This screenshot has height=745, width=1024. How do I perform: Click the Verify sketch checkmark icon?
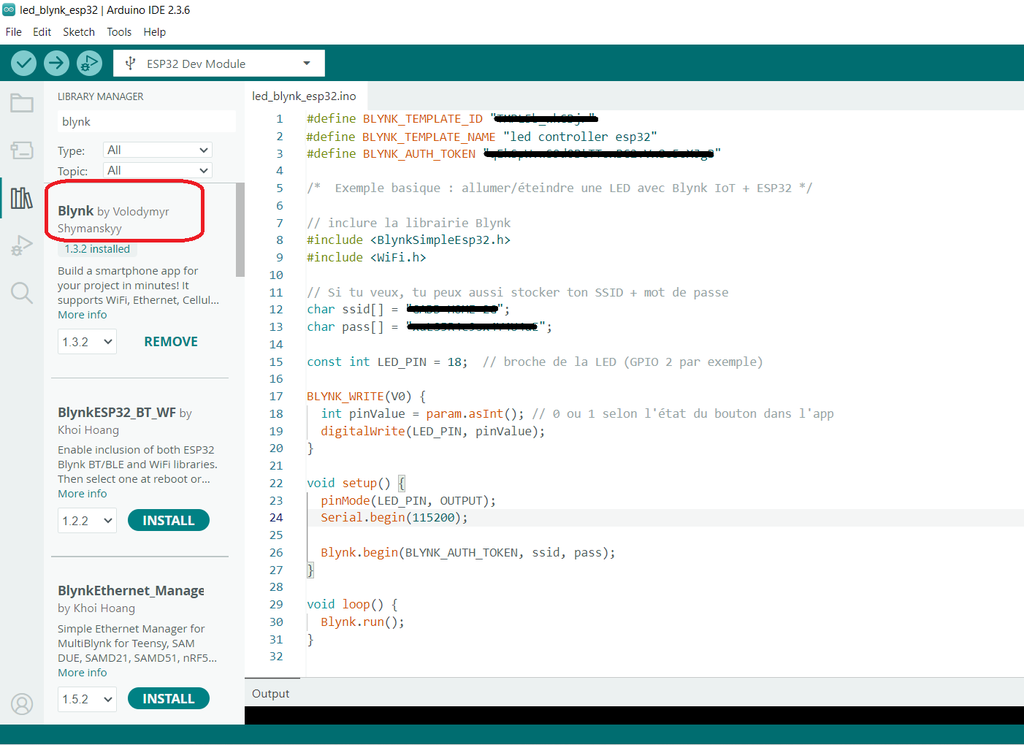coord(23,62)
